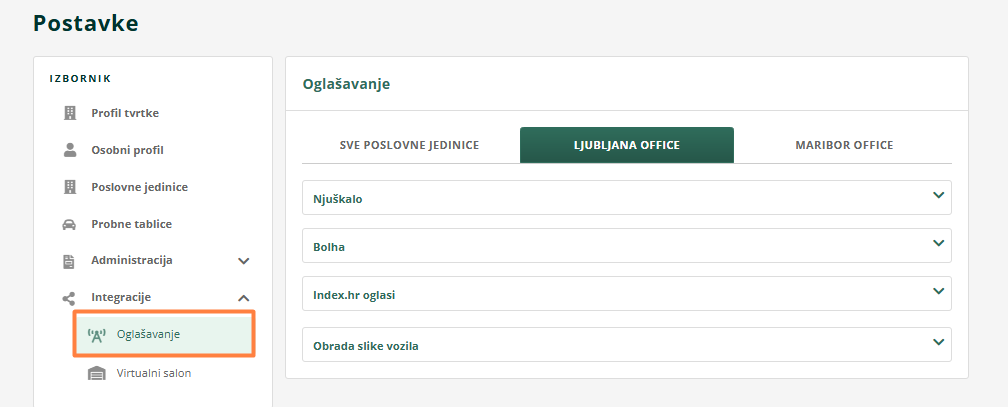Click the building icon beside Poslovne jedinice
Screen dimensions: 1008x407
[70, 187]
